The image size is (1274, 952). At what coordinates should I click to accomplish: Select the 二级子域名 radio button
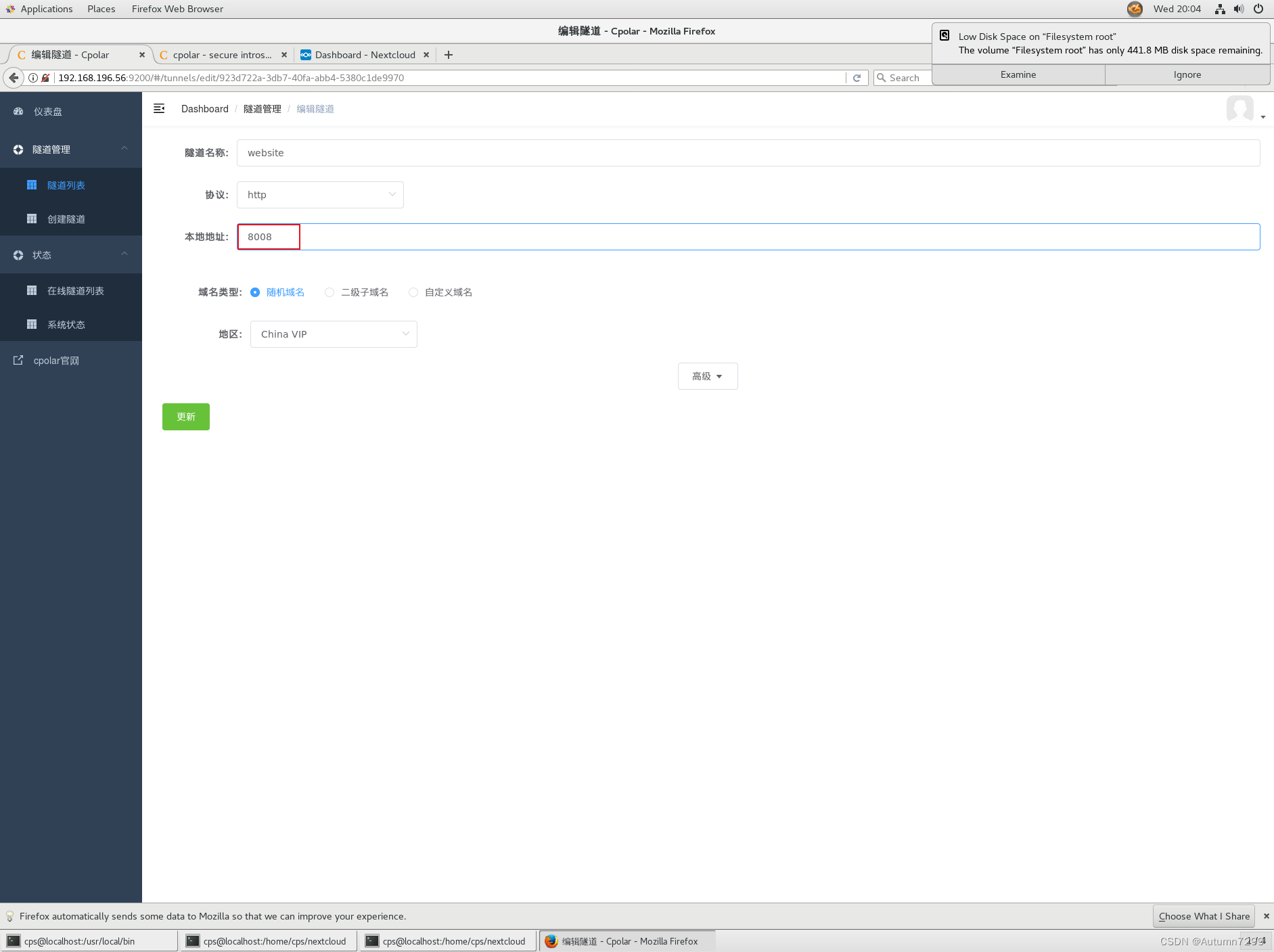click(329, 292)
